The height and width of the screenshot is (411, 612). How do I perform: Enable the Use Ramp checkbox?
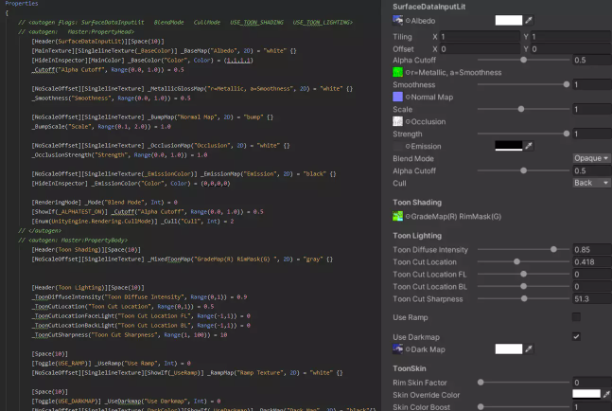coord(576,317)
